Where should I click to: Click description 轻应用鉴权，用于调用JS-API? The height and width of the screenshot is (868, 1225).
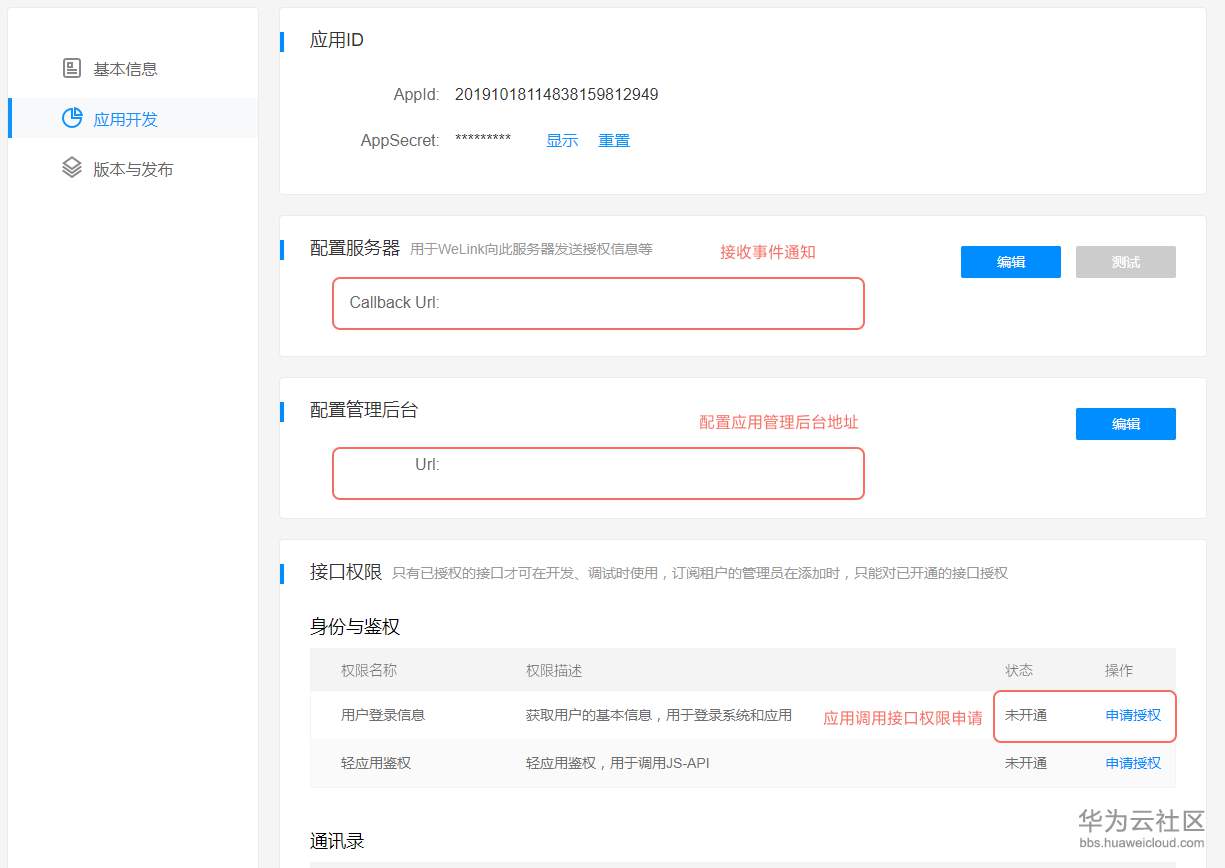tap(618, 763)
